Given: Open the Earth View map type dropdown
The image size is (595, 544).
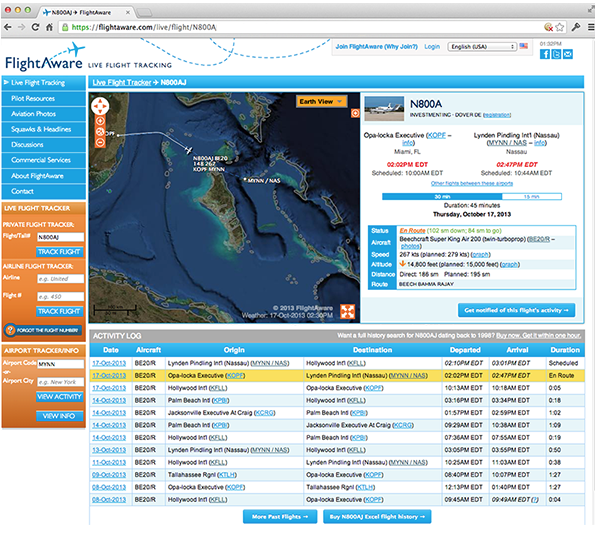Looking at the screenshot, I should pyautogui.click(x=321, y=101).
